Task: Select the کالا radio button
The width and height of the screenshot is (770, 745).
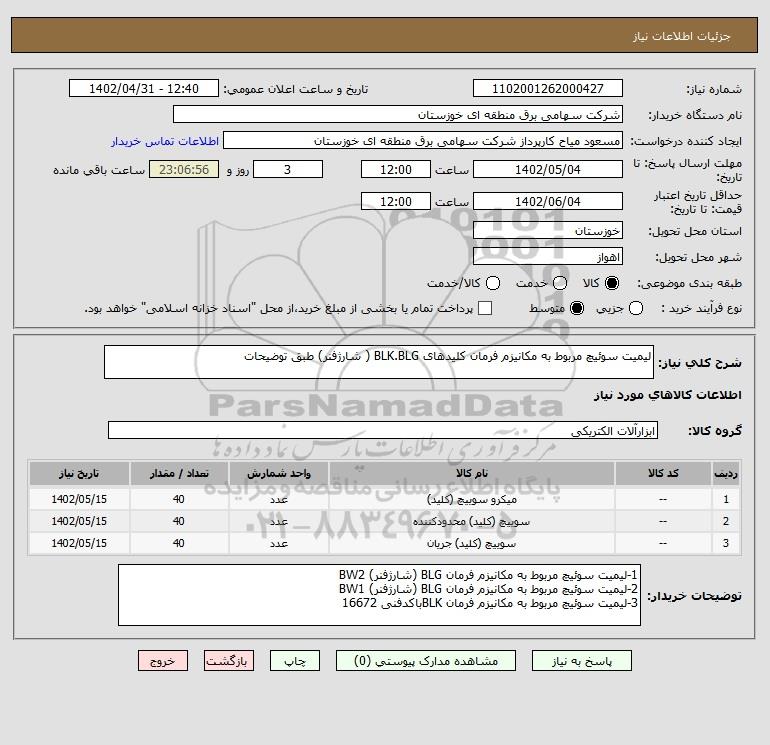Action: (x=612, y=283)
